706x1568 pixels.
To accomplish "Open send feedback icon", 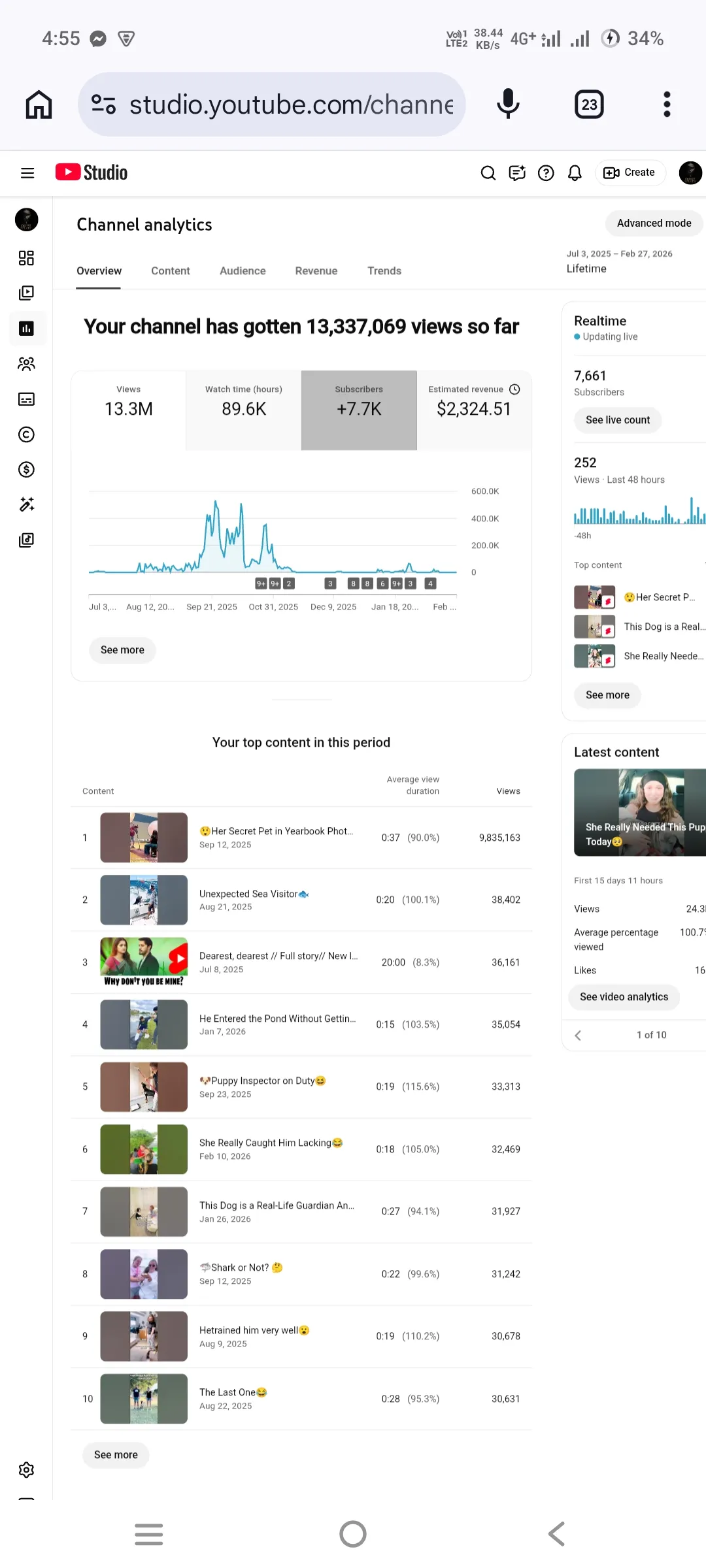I will pos(517,172).
